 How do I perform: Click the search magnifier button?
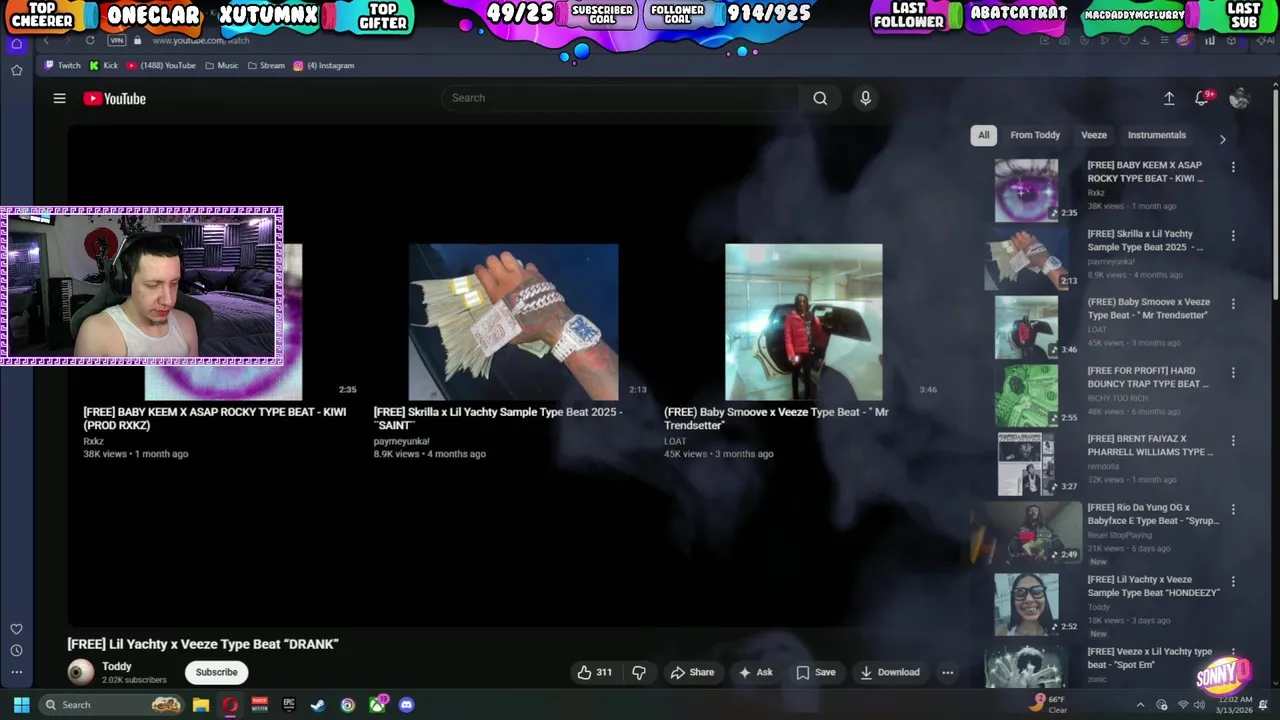tap(820, 98)
